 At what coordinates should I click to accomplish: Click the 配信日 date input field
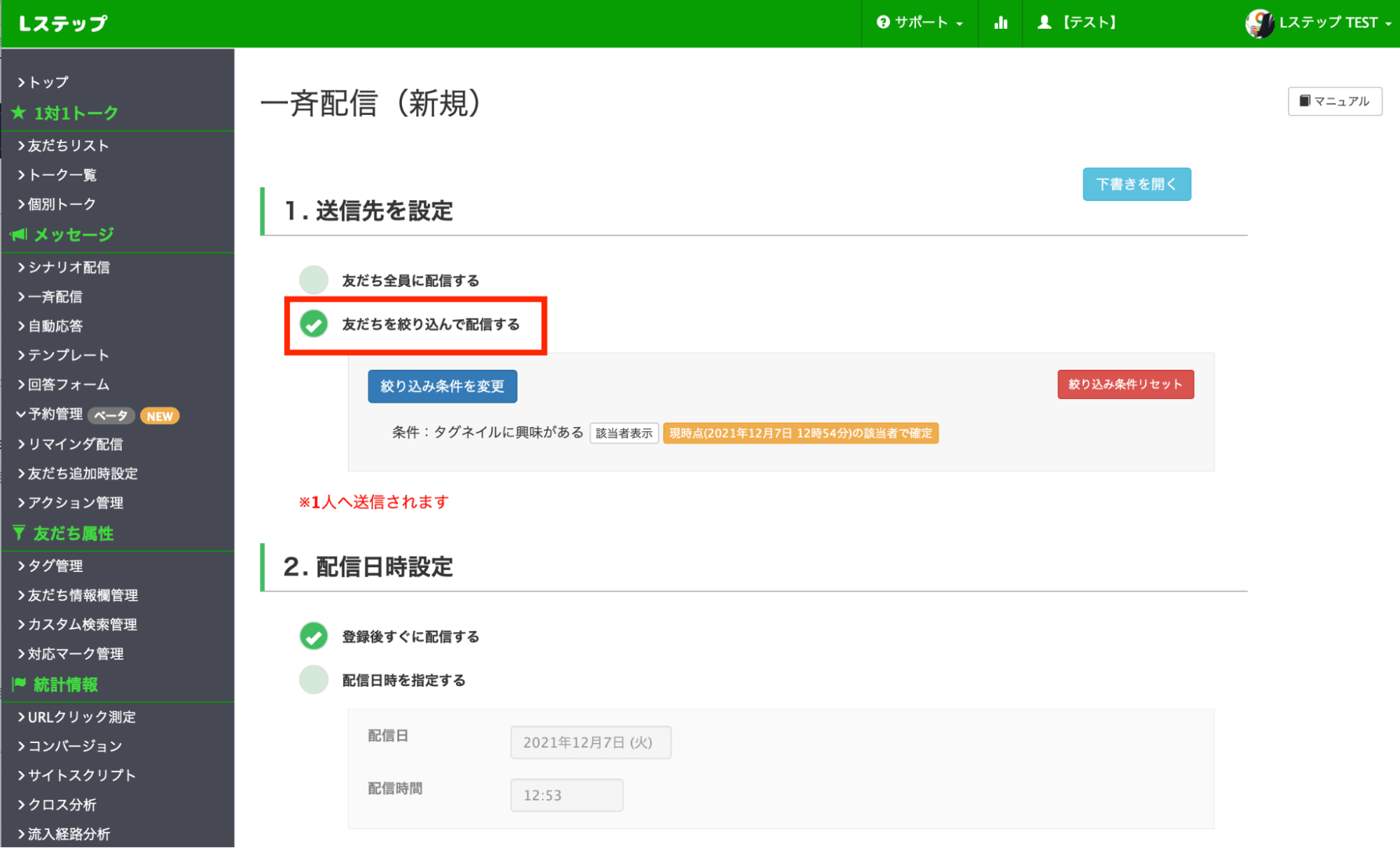[x=590, y=742]
